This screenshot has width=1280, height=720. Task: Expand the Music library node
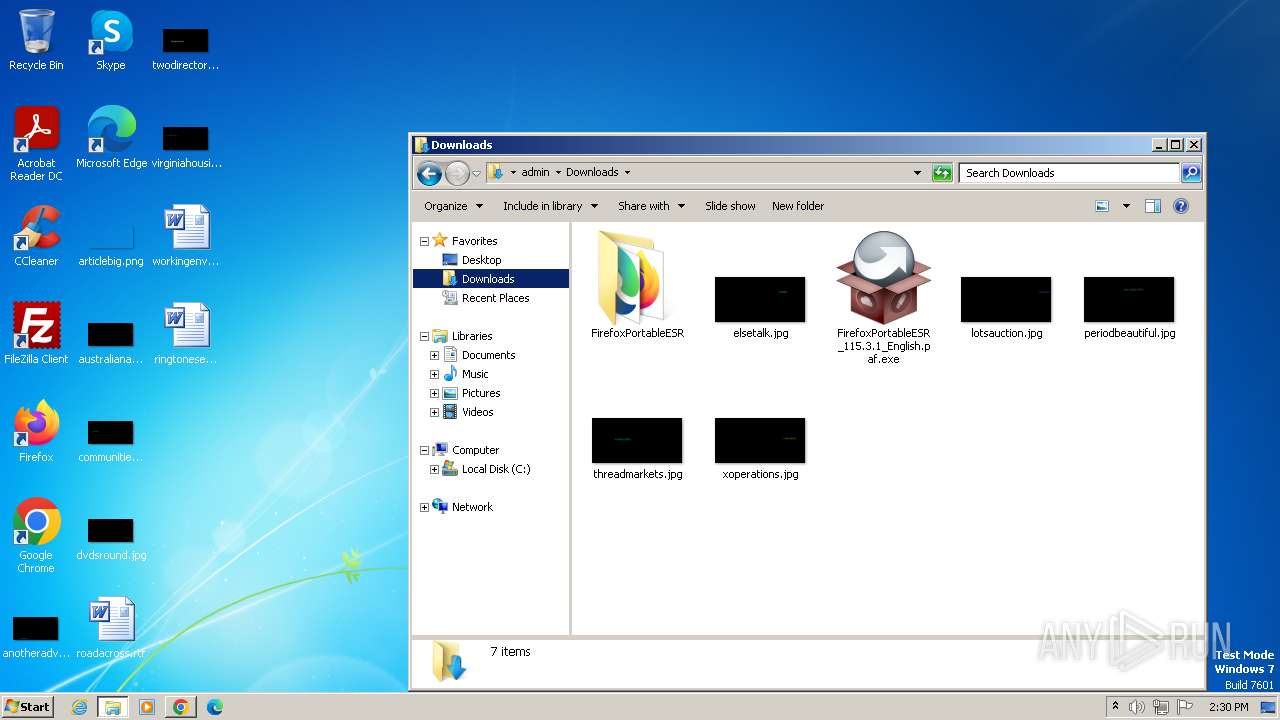pos(434,374)
